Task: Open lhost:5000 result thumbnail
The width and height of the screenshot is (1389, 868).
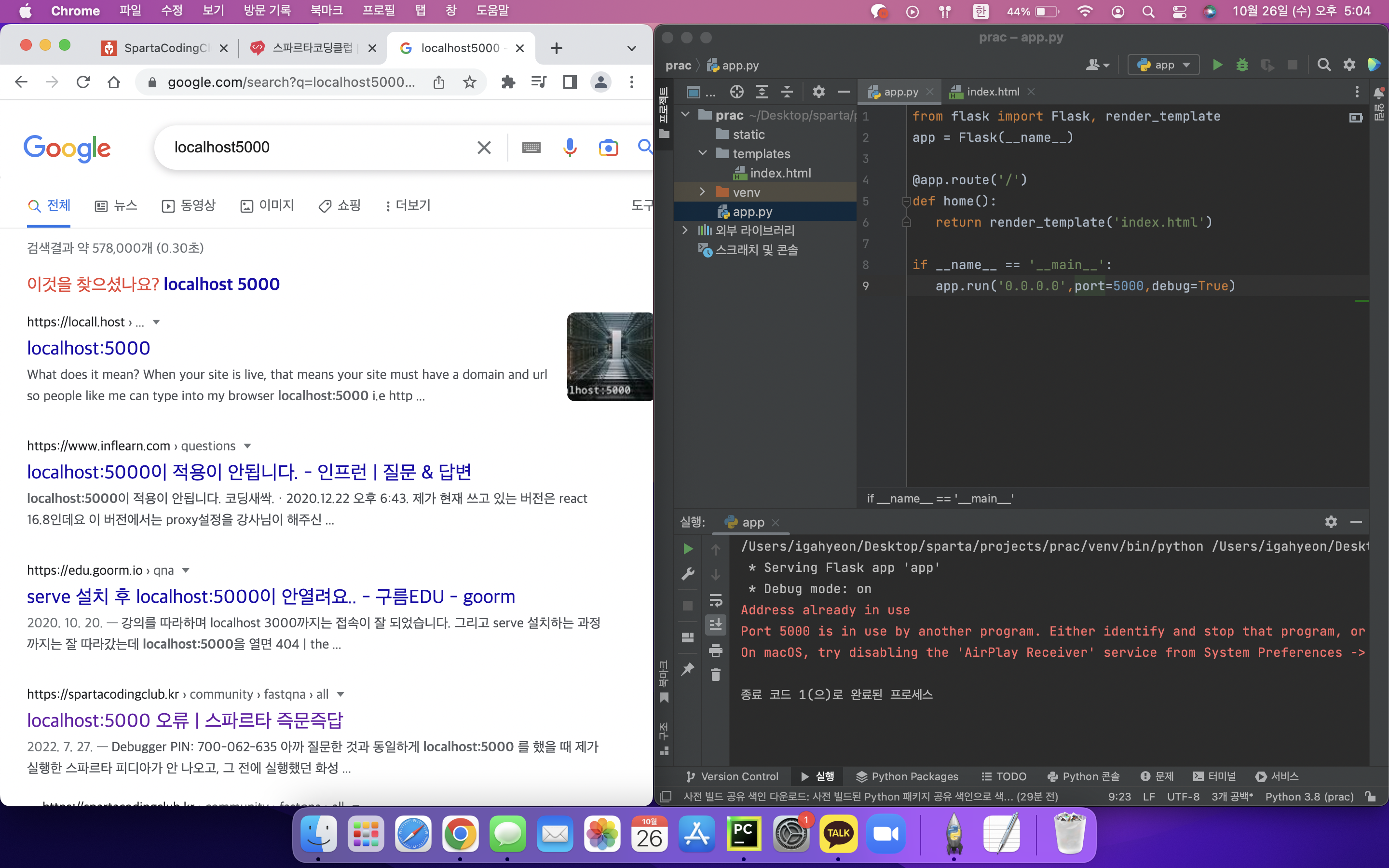Action: tap(610, 356)
